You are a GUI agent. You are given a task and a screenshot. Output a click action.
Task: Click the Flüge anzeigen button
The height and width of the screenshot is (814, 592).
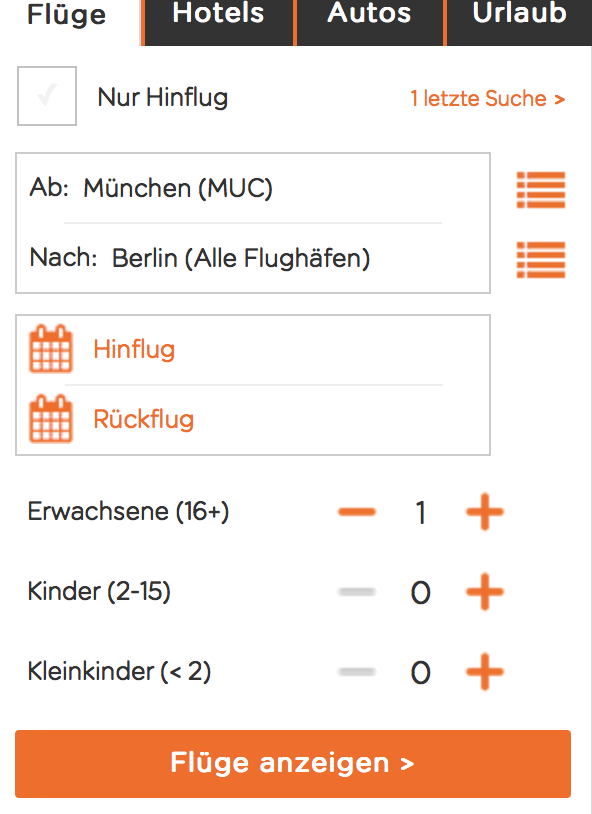coord(293,764)
